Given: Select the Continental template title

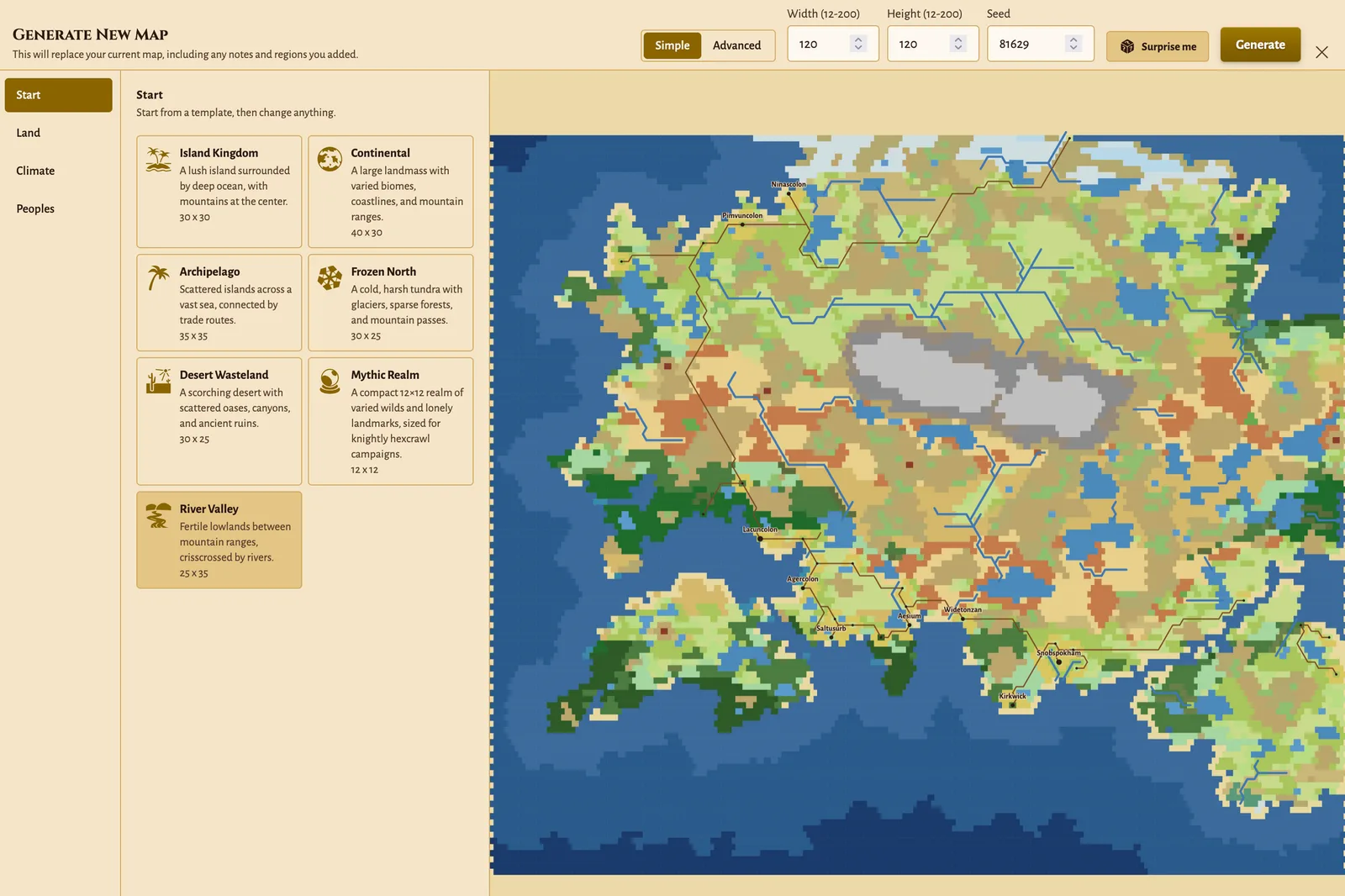Looking at the screenshot, I should 380,153.
